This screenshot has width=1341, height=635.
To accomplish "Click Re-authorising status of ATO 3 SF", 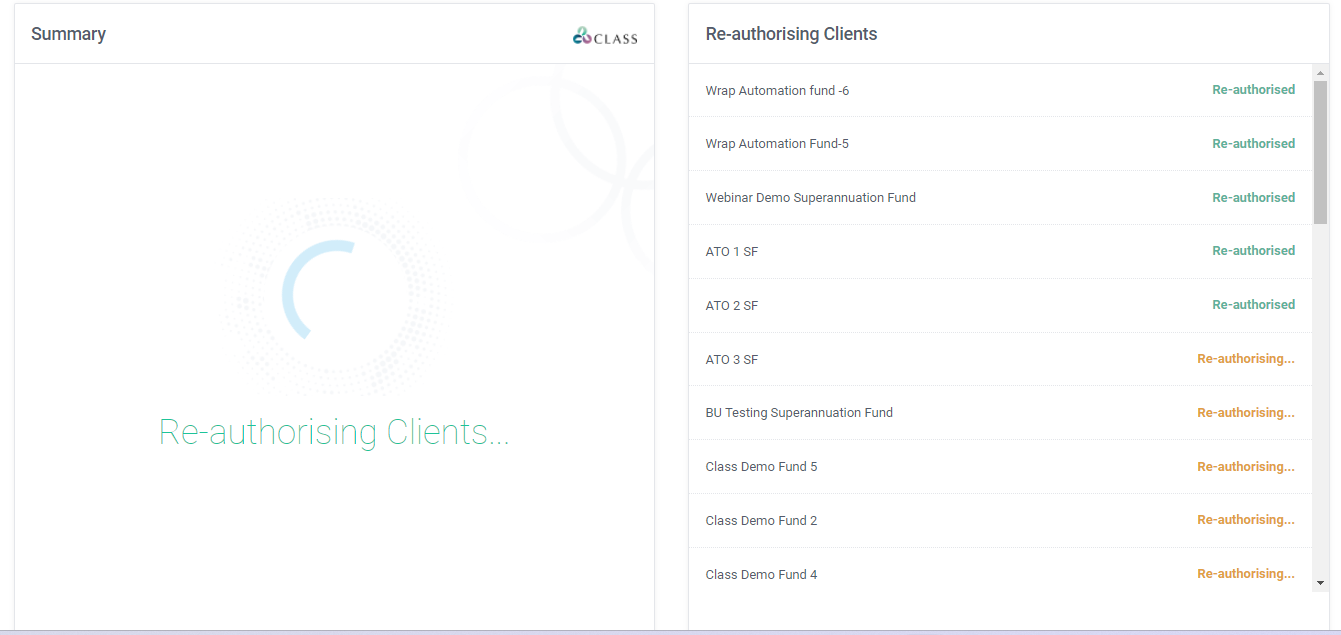I will pos(1245,359).
